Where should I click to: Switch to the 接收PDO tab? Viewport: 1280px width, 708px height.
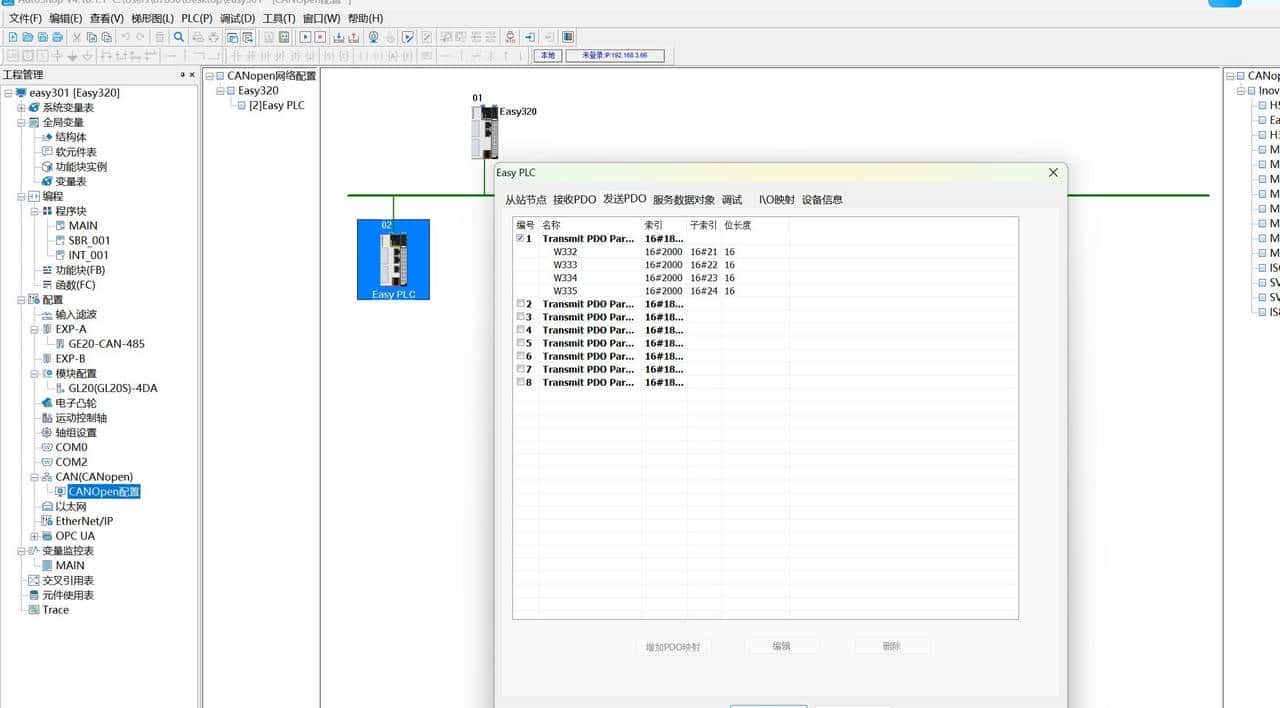click(574, 199)
